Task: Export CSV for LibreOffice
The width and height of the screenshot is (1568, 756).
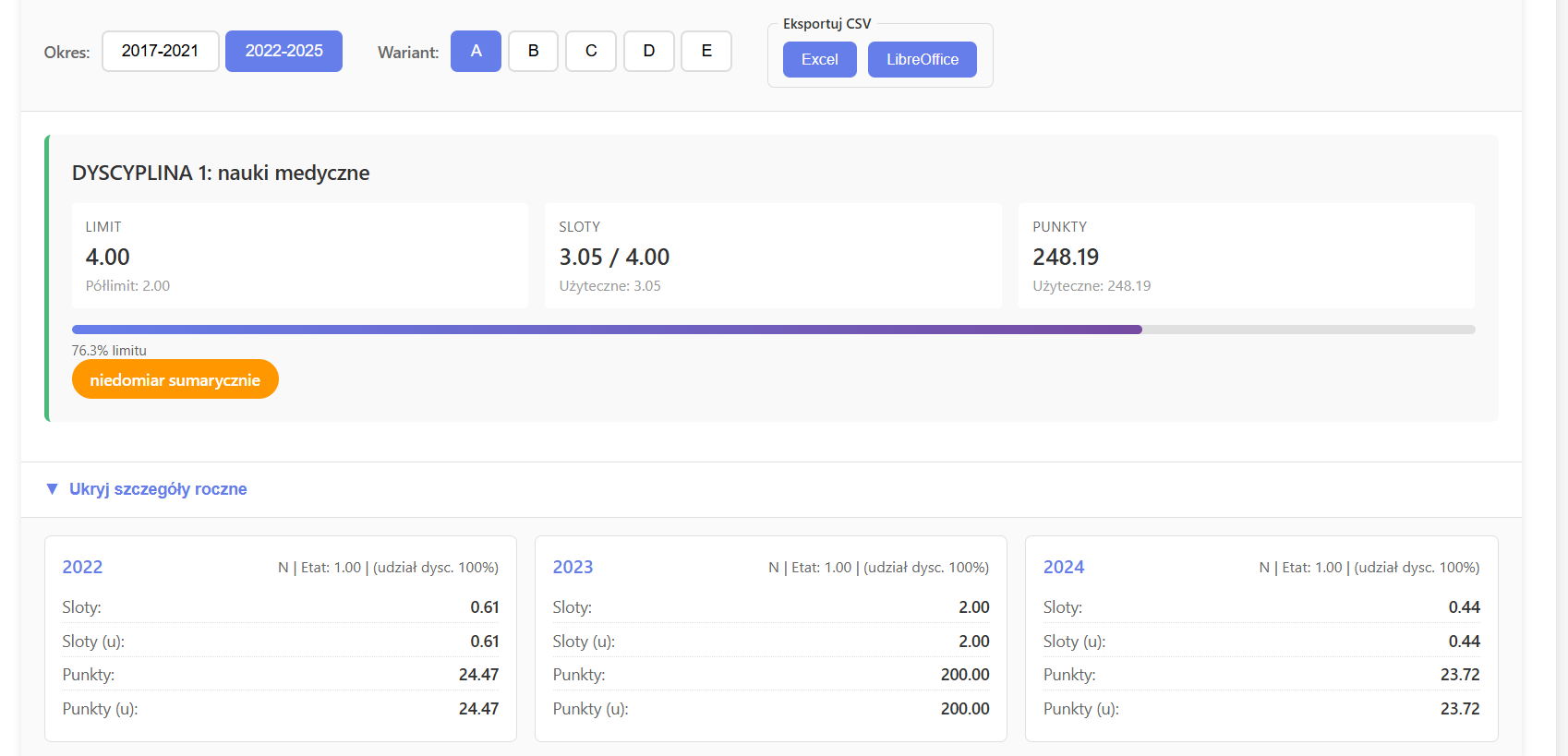Action: pos(922,59)
